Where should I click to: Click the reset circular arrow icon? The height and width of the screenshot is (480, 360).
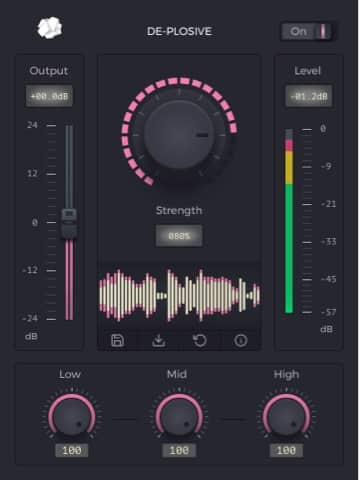click(x=200, y=340)
